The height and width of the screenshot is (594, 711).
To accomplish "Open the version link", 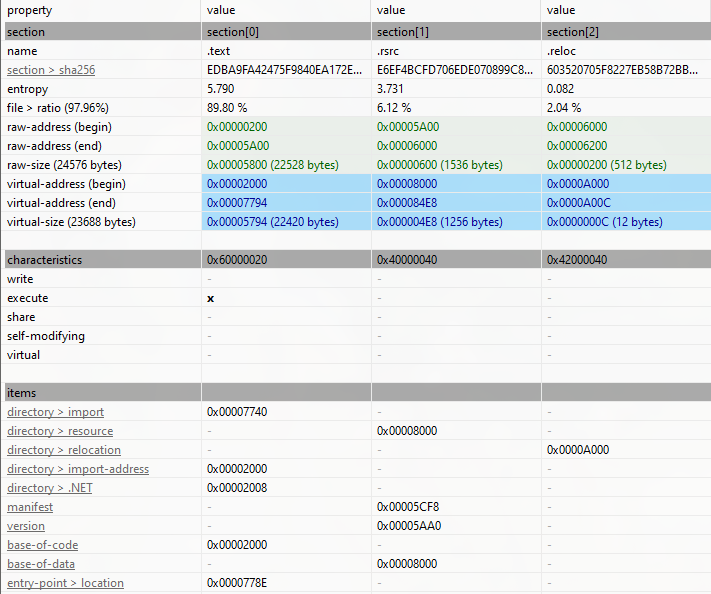I will point(26,526).
